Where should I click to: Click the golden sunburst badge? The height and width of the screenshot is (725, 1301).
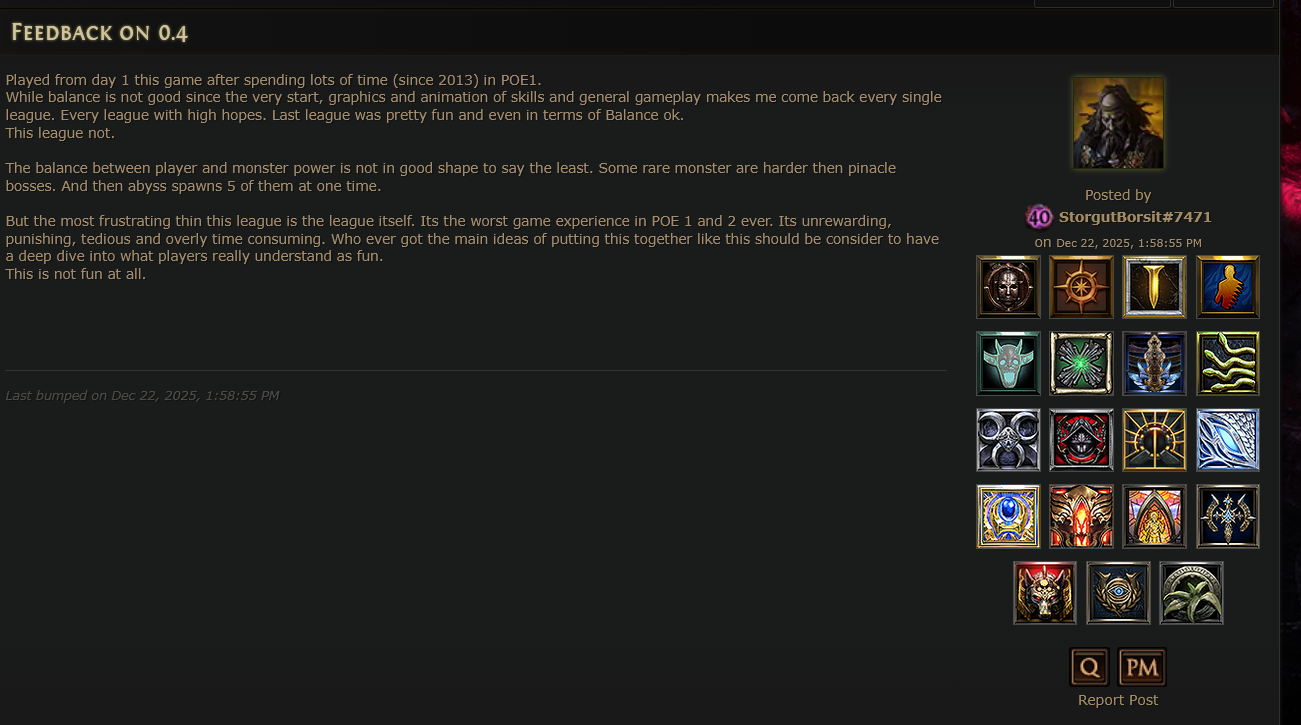click(x=1154, y=440)
